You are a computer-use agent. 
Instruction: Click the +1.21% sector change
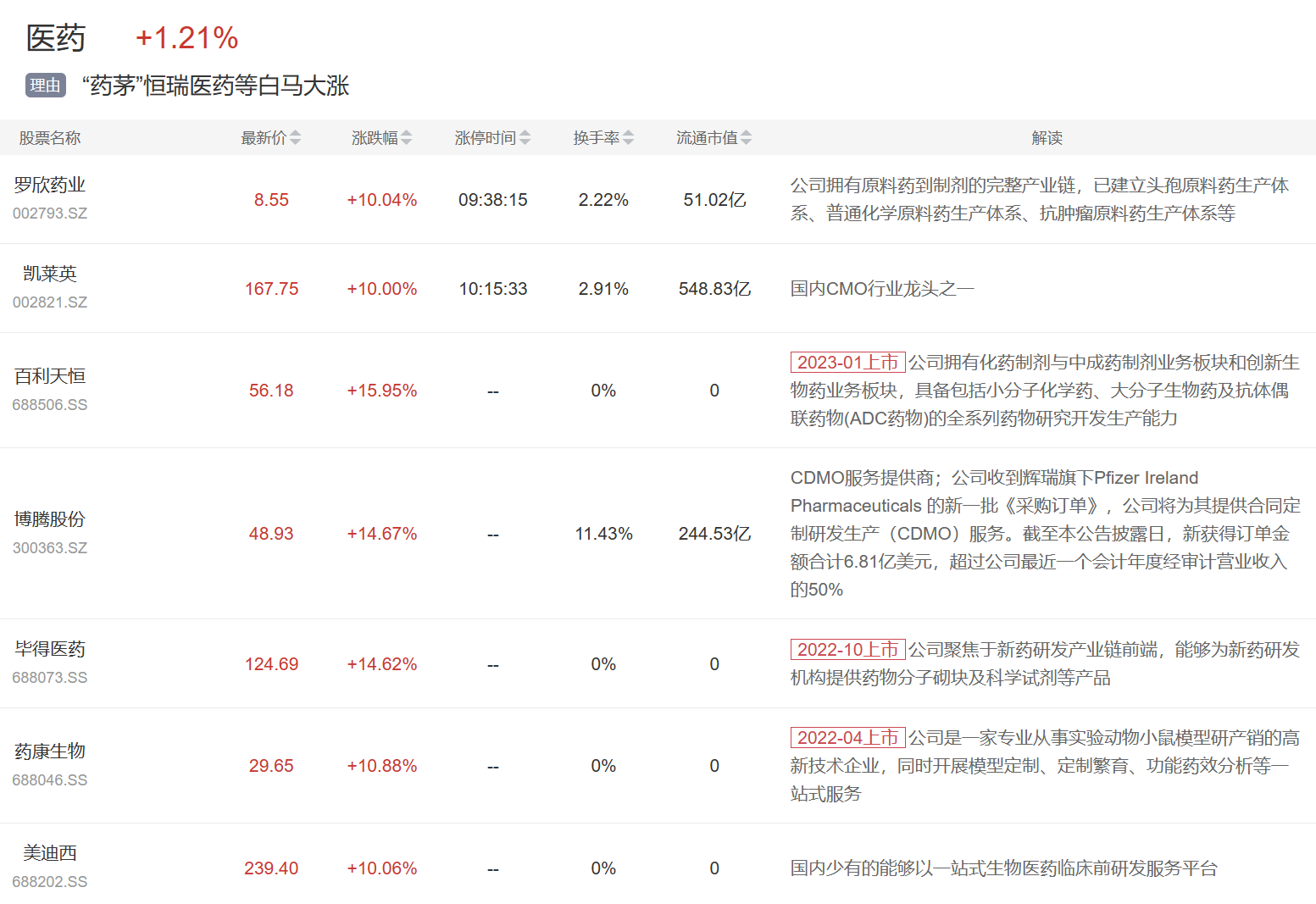(x=186, y=38)
